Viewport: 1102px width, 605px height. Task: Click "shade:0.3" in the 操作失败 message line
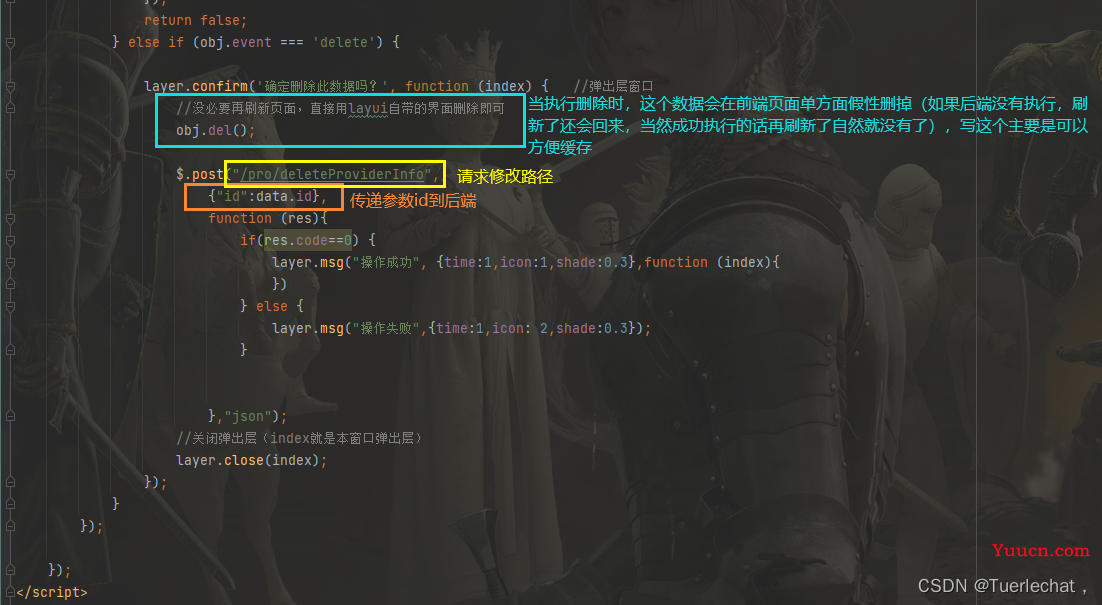tap(592, 328)
